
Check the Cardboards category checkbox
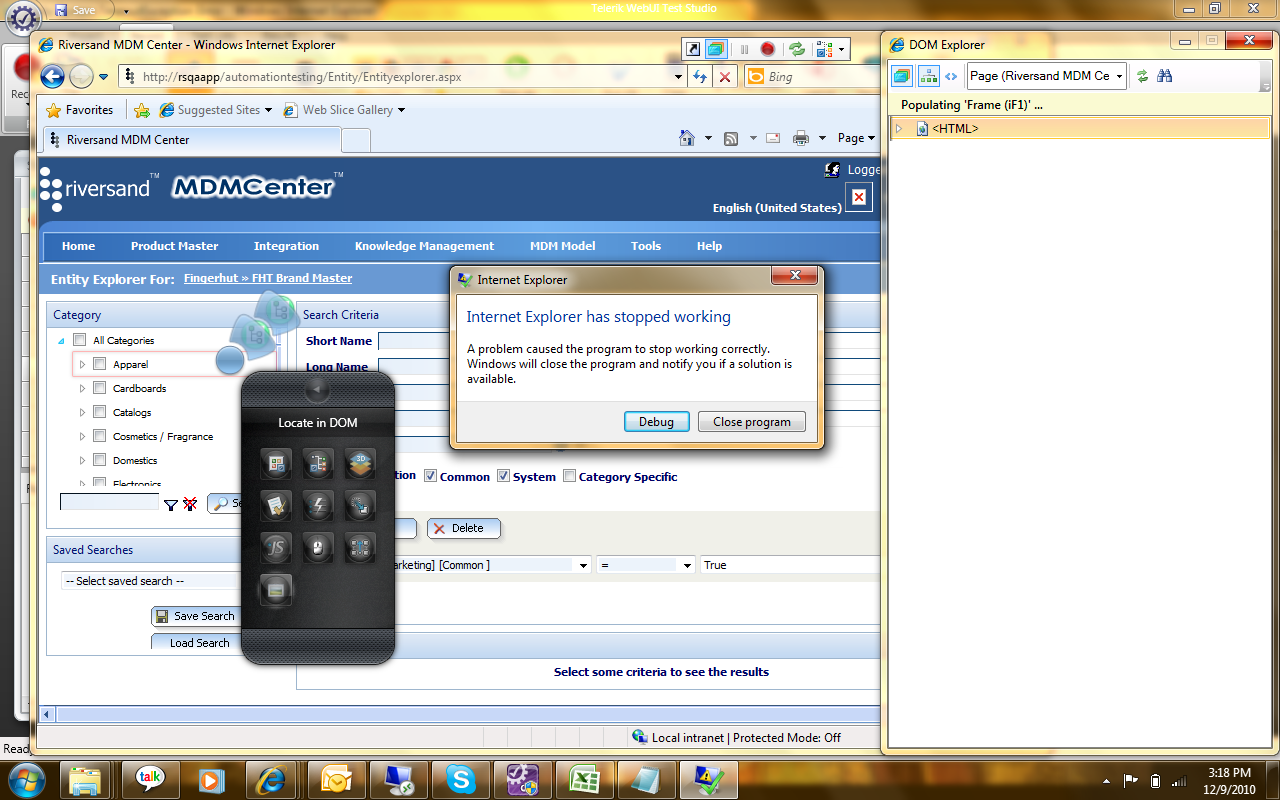(100, 388)
